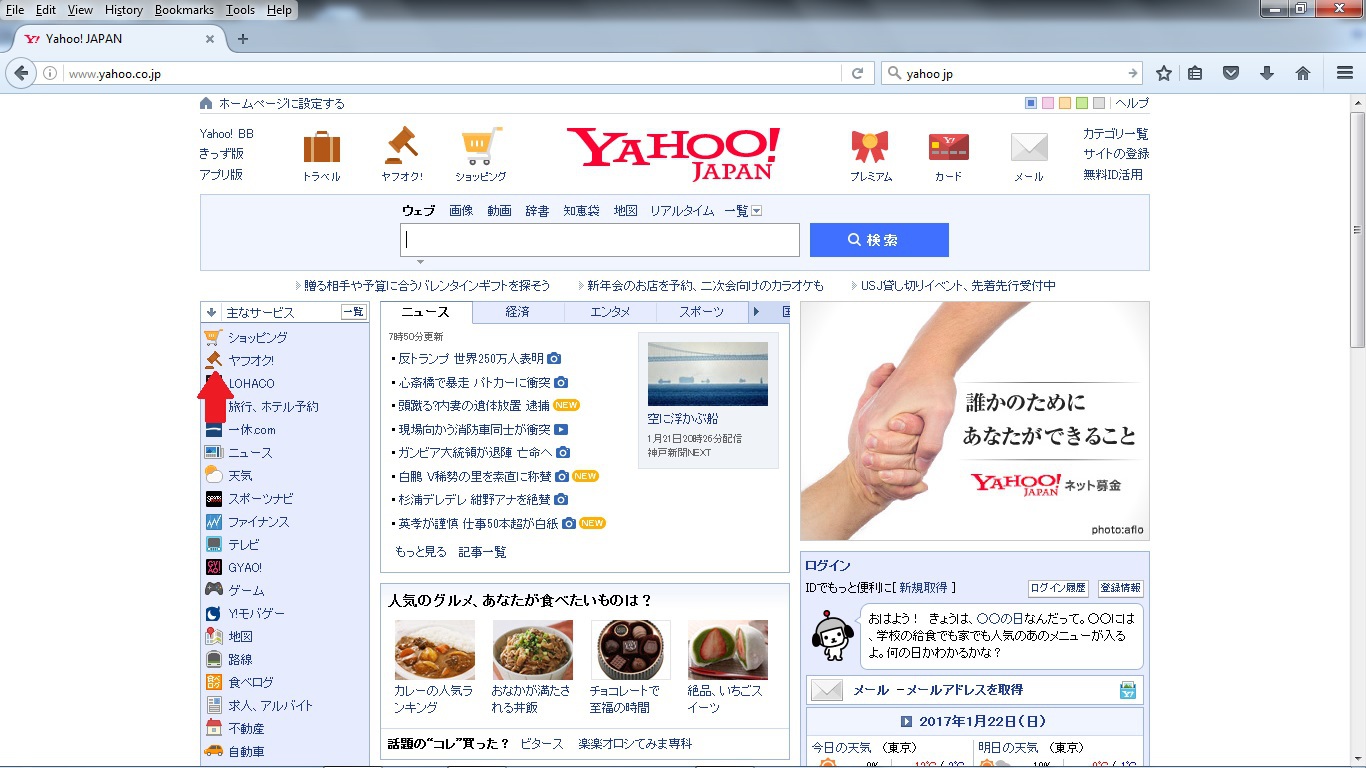The width and height of the screenshot is (1366, 768).
Task: Open the もっと見る news link
Action: pyautogui.click(x=421, y=552)
